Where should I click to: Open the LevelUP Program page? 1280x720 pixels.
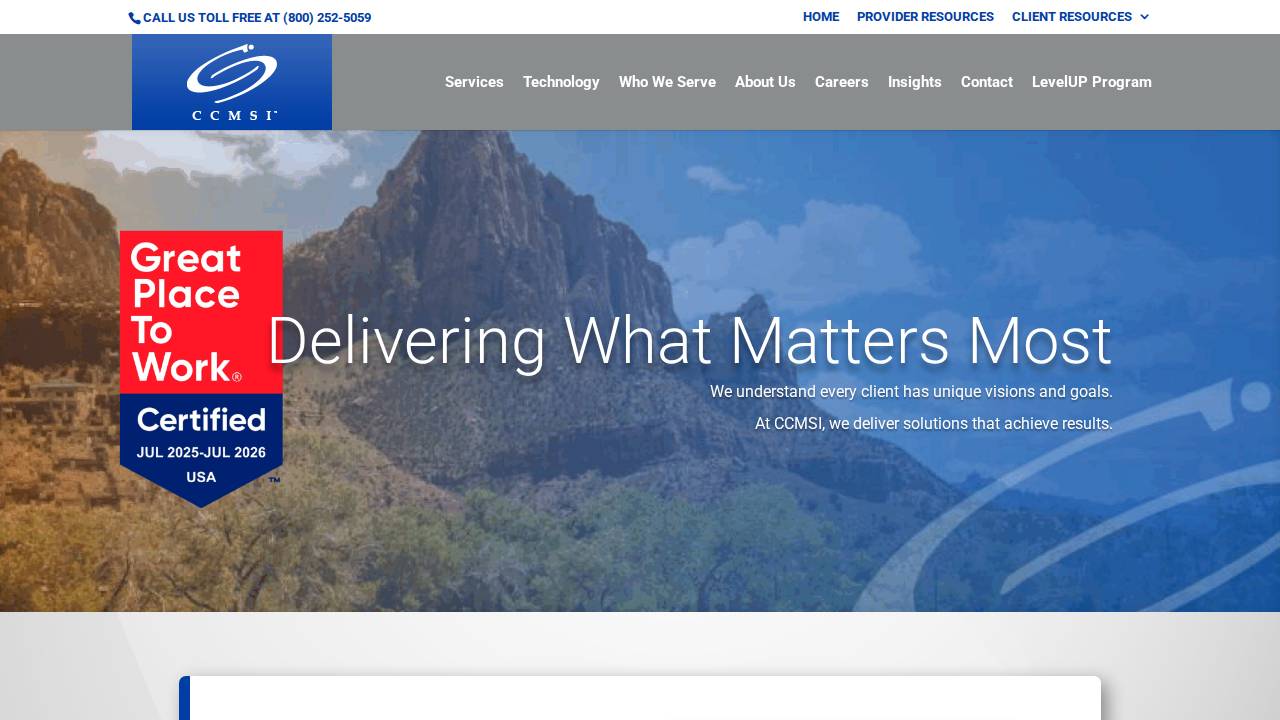tap(1091, 82)
